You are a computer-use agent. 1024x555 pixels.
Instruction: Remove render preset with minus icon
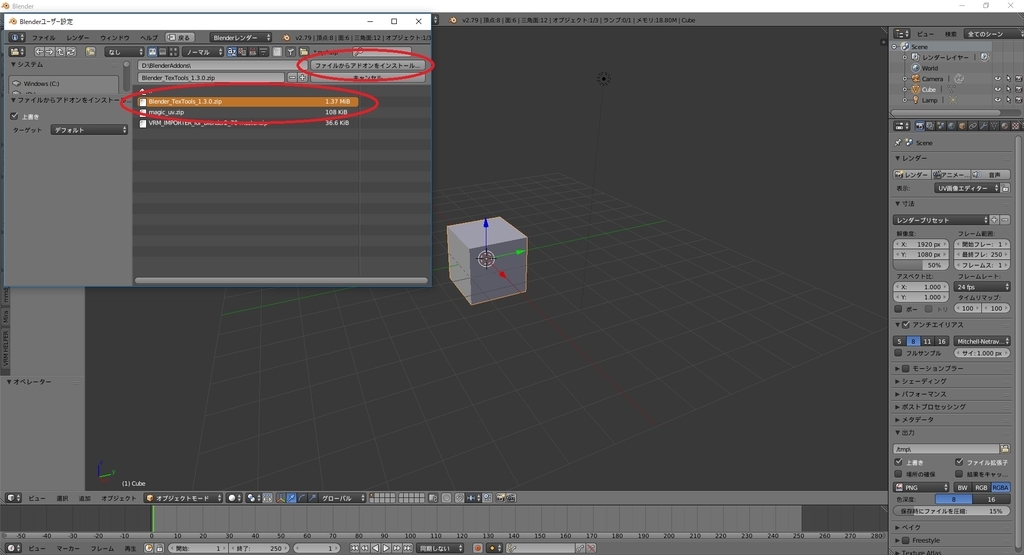tap(1005, 220)
